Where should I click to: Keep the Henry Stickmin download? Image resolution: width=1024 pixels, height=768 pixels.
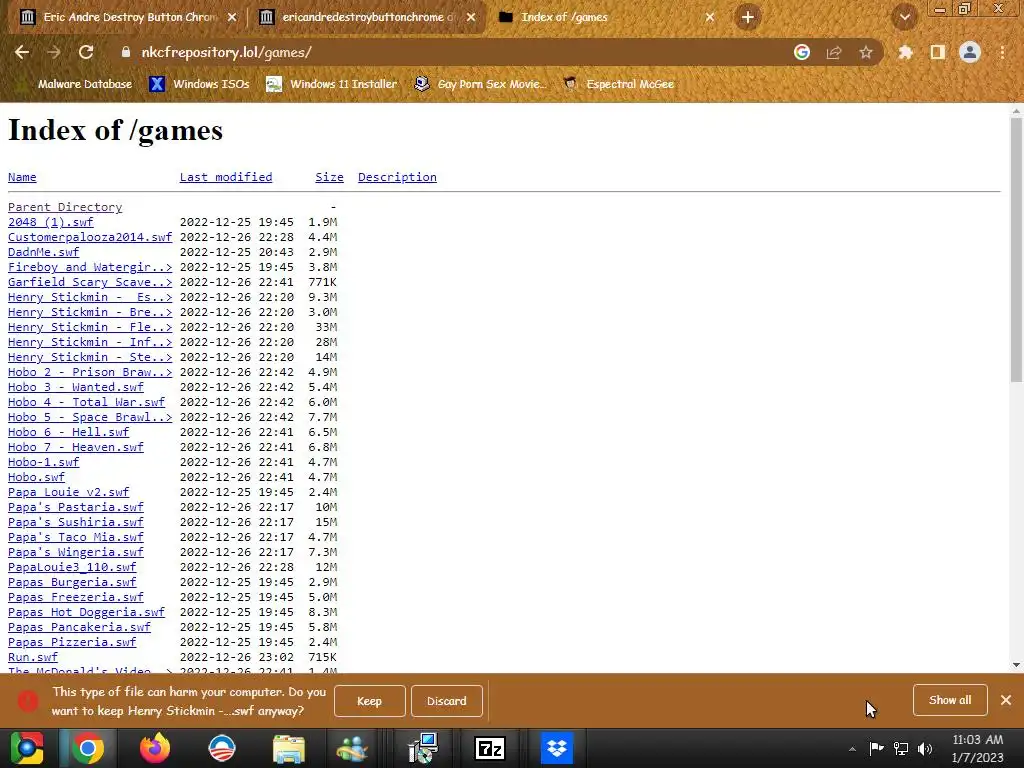pos(370,701)
